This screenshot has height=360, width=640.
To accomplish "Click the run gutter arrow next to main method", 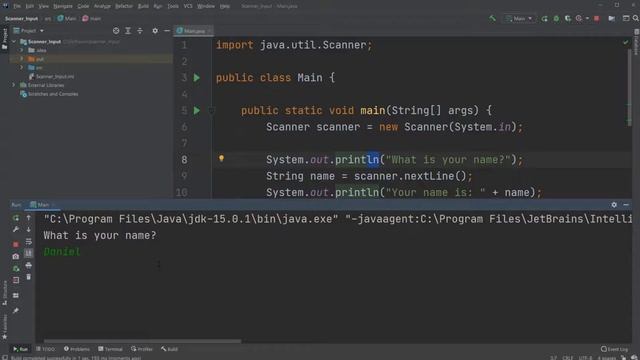I will [x=197, y=110].
